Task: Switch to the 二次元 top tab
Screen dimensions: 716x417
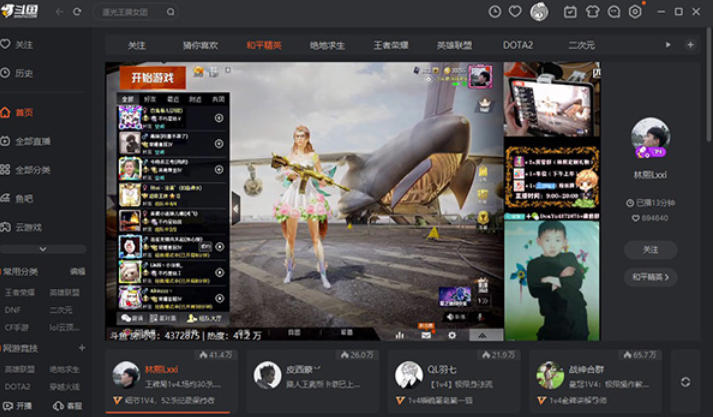Action: (581, 45)
